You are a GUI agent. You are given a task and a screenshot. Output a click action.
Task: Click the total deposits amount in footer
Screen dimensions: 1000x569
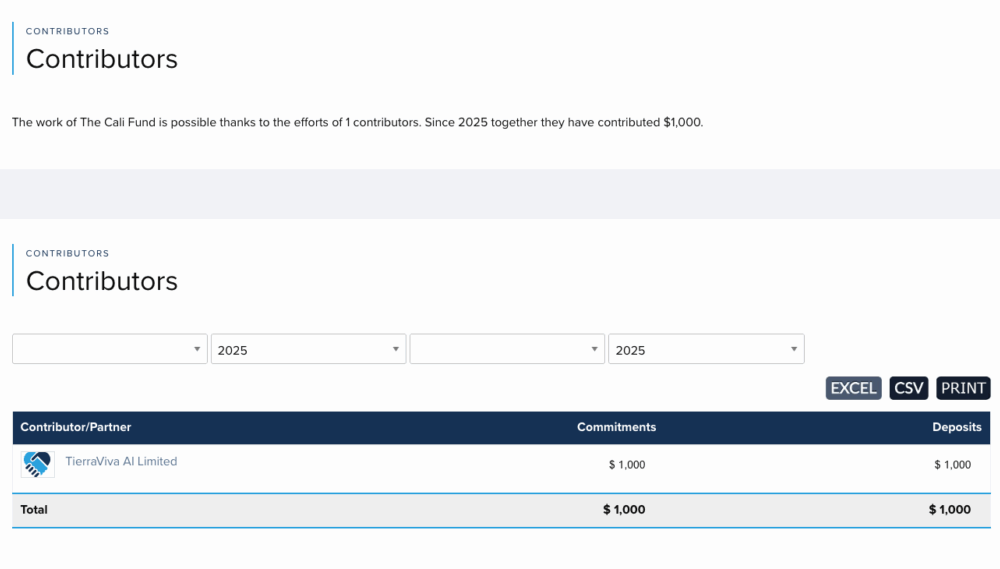949,510
